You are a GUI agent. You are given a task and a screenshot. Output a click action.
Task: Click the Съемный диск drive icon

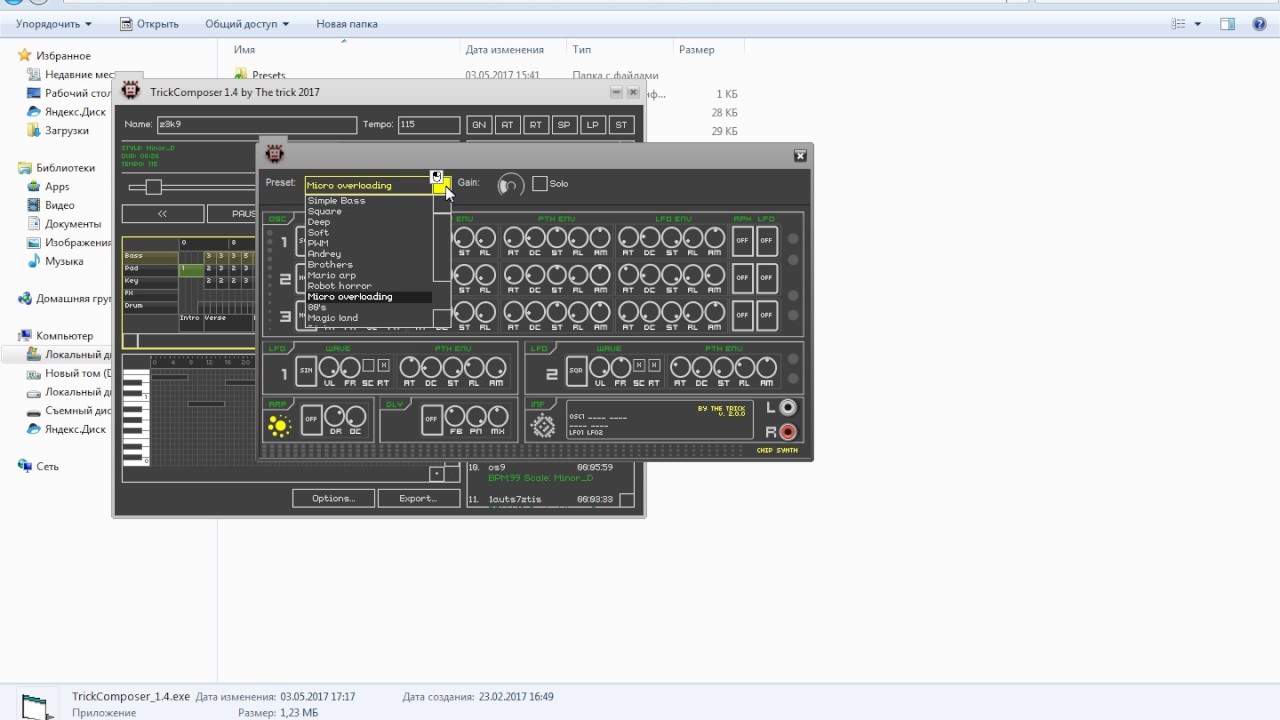(x=34, y=411)
